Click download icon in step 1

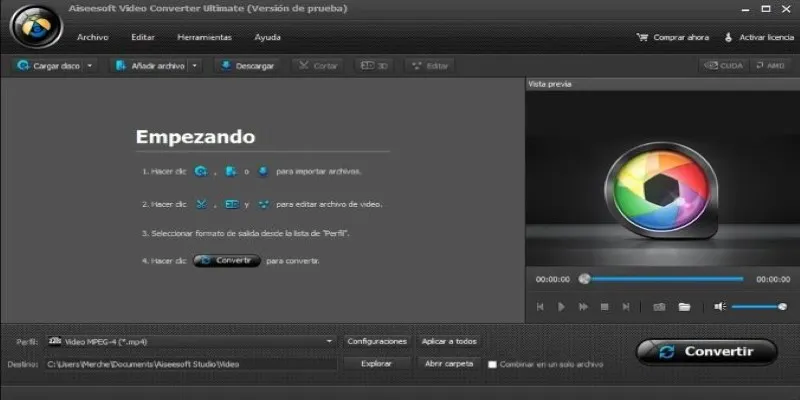point(263,172)
